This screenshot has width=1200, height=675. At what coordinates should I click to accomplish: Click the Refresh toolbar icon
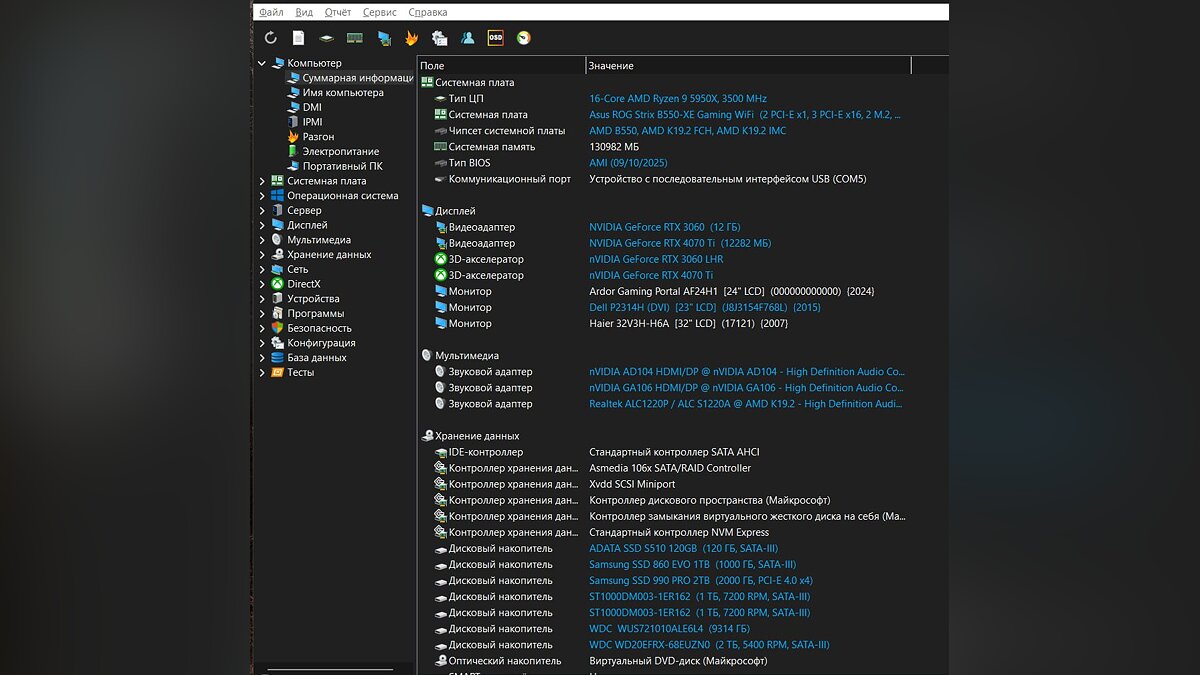pyautogui.click(x=270, y=38)
